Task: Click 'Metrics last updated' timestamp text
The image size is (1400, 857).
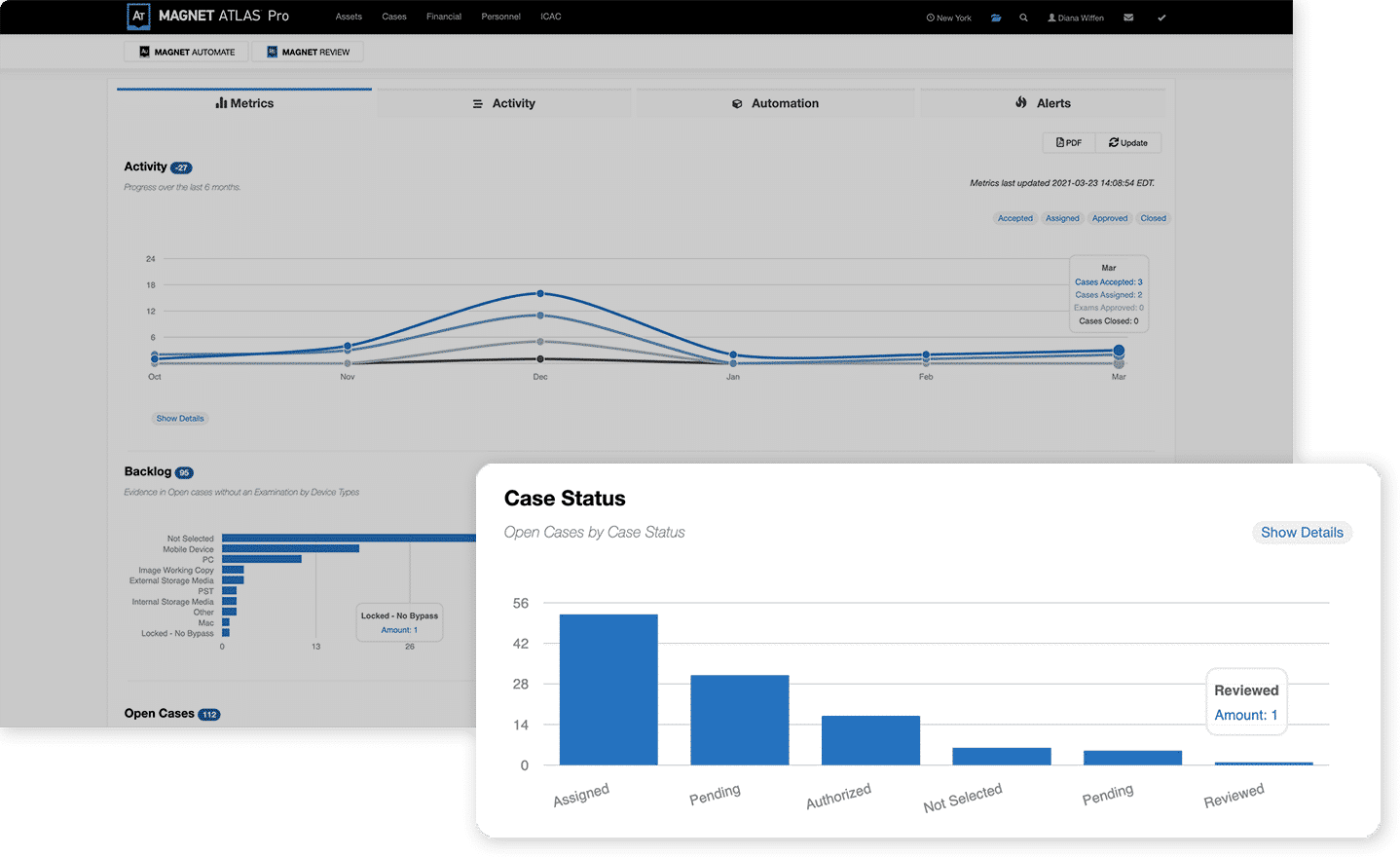Action: 1062,183
